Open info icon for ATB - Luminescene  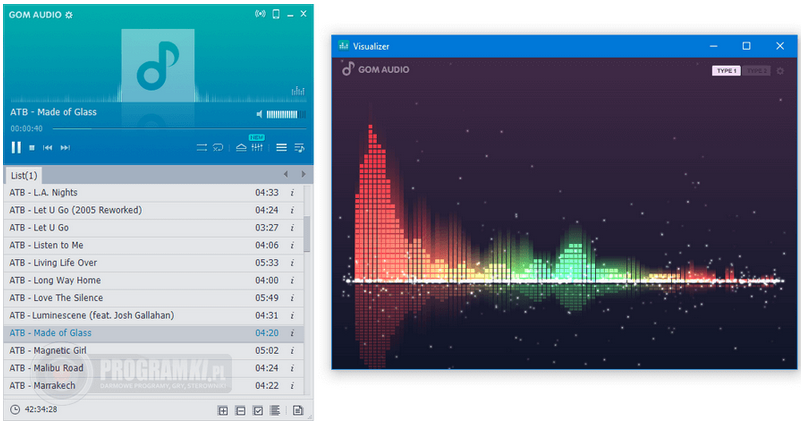(292, 315)
